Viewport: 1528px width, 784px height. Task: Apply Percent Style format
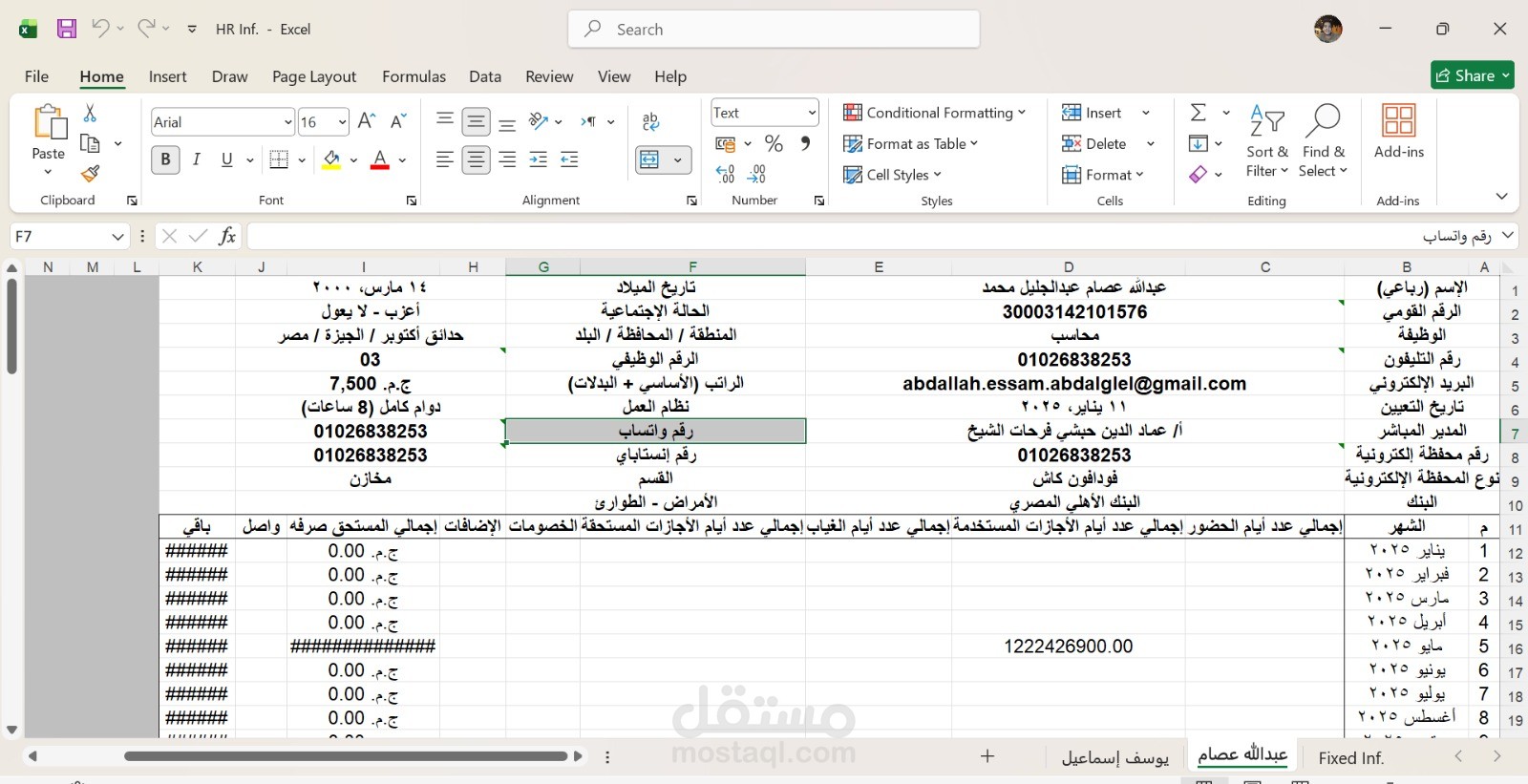tap(774, 143)
